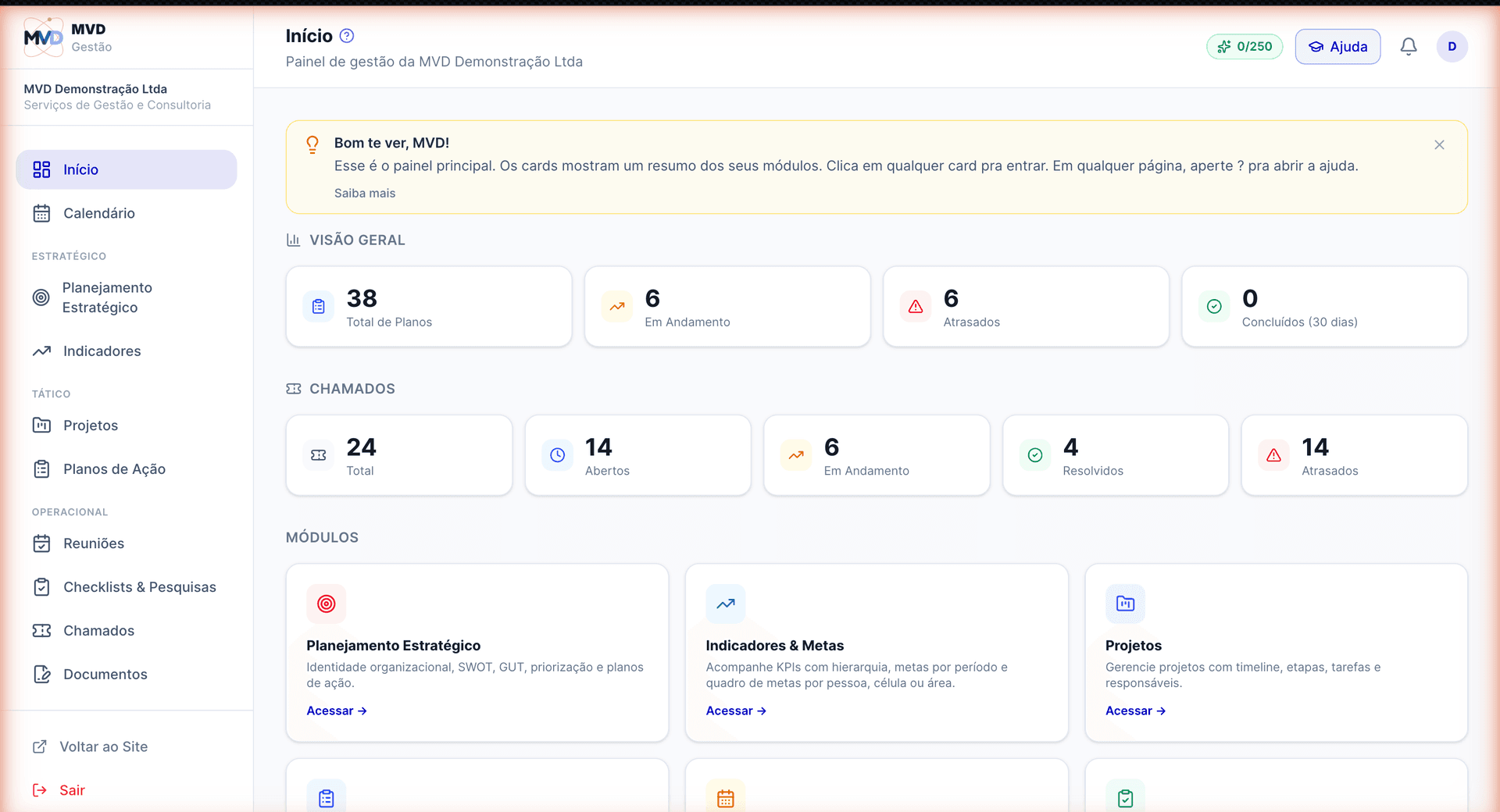Open the notifications bell
The height and width of the screenshot is (812, 1500).
1409,47
